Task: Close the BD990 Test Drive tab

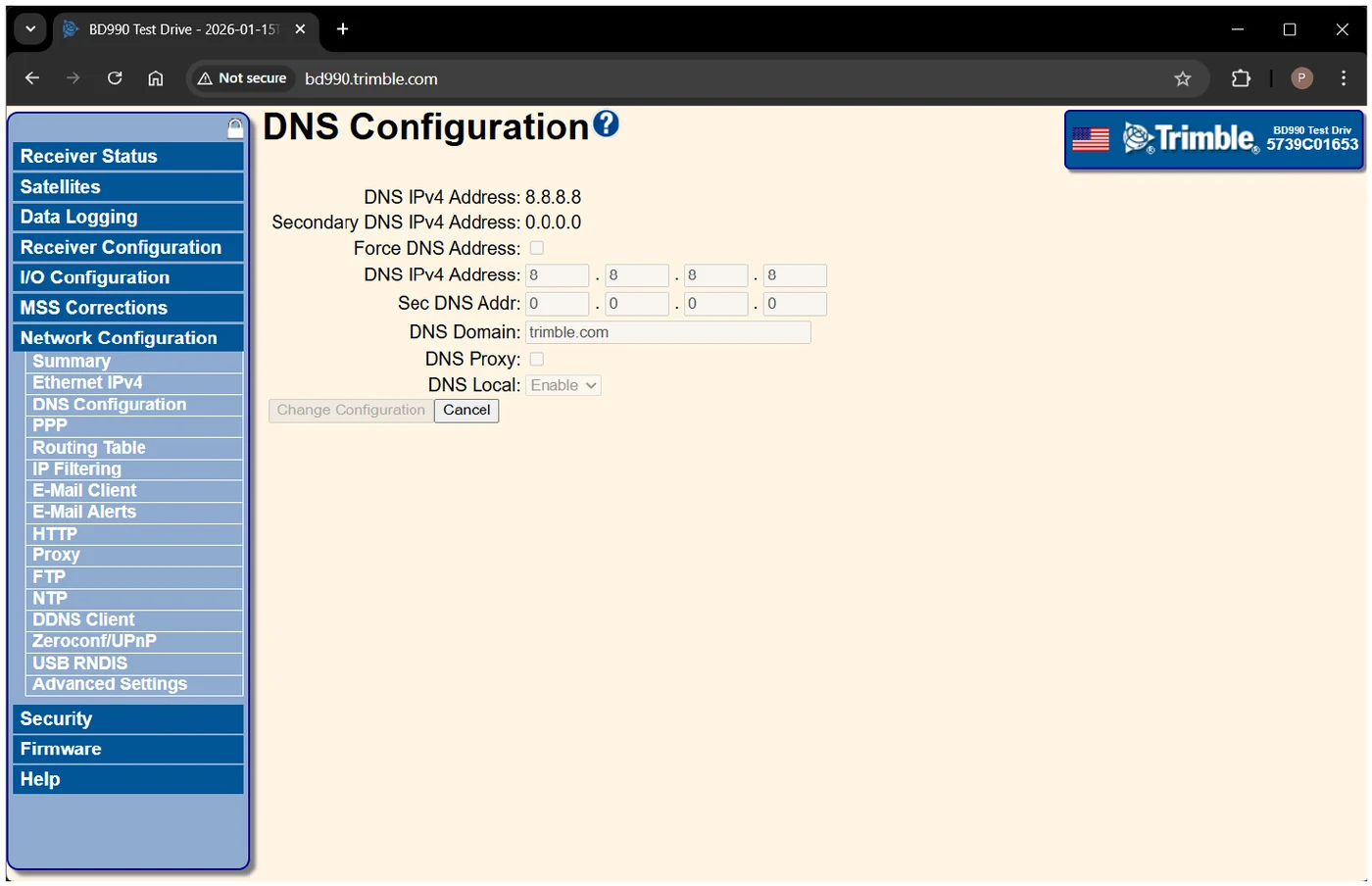Action: 300,29
